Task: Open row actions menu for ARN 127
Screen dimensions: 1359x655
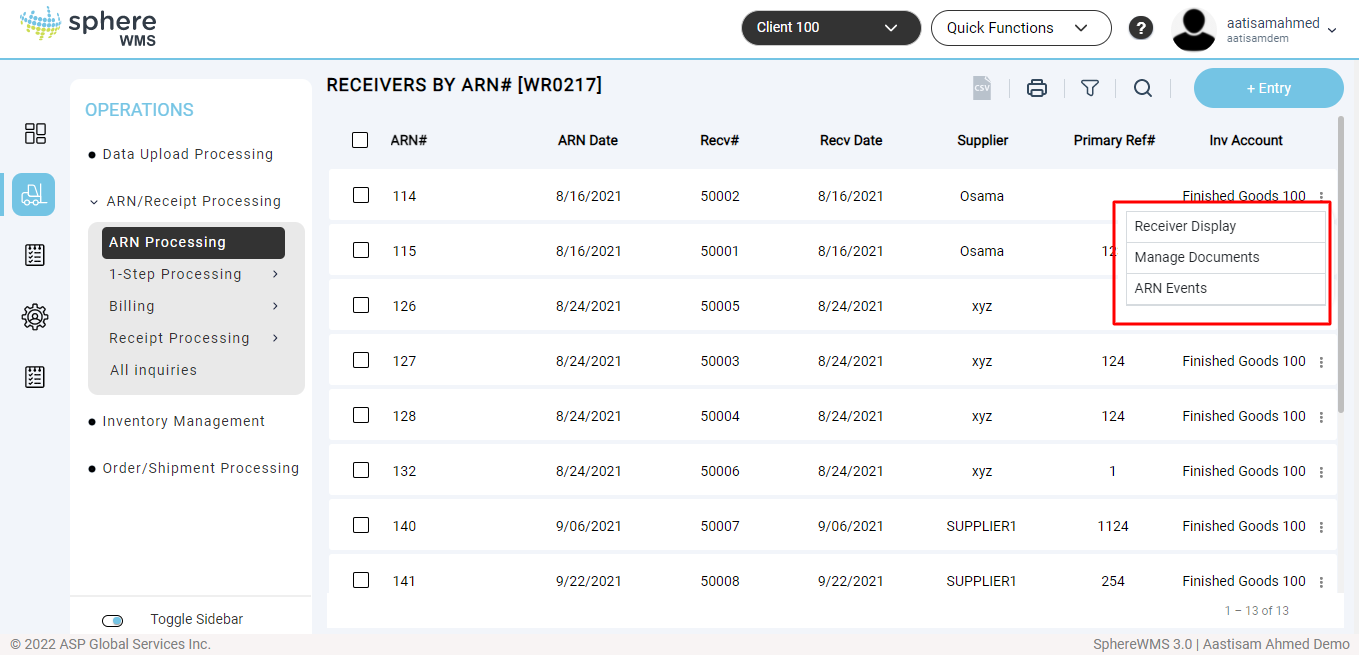Action: 1321,362
